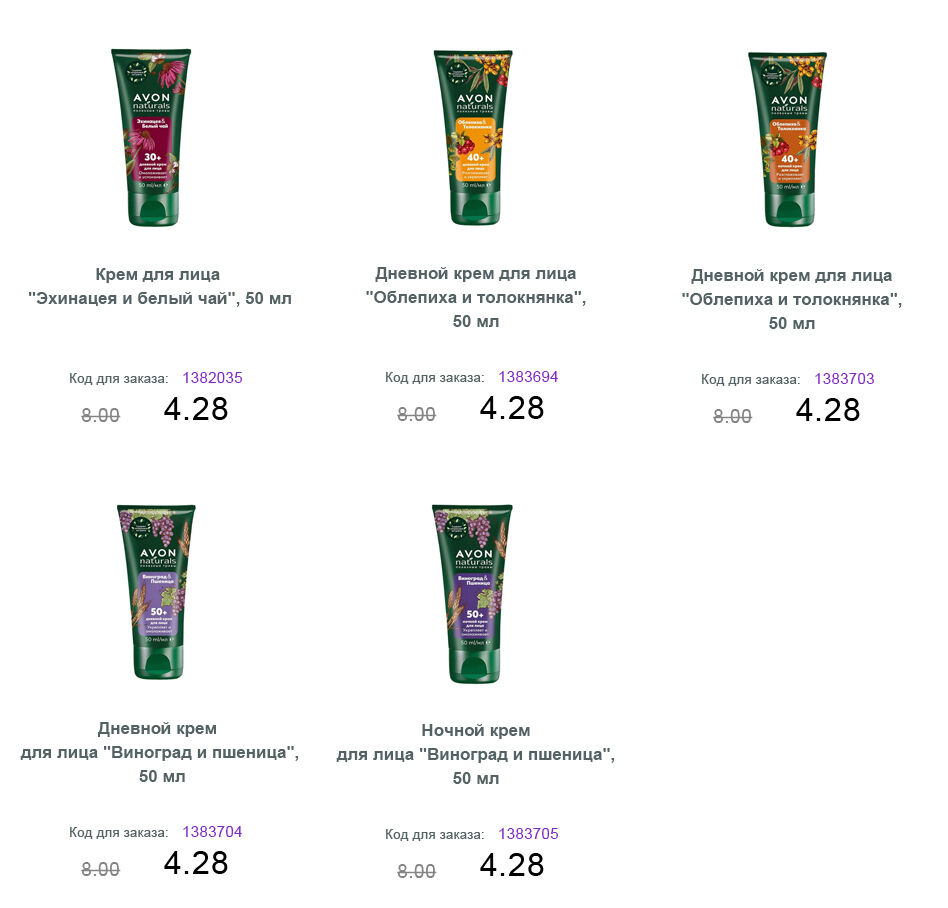Open the dark purple 50+ night cream image
The image size is (948, 908).
tap(473, 594)
